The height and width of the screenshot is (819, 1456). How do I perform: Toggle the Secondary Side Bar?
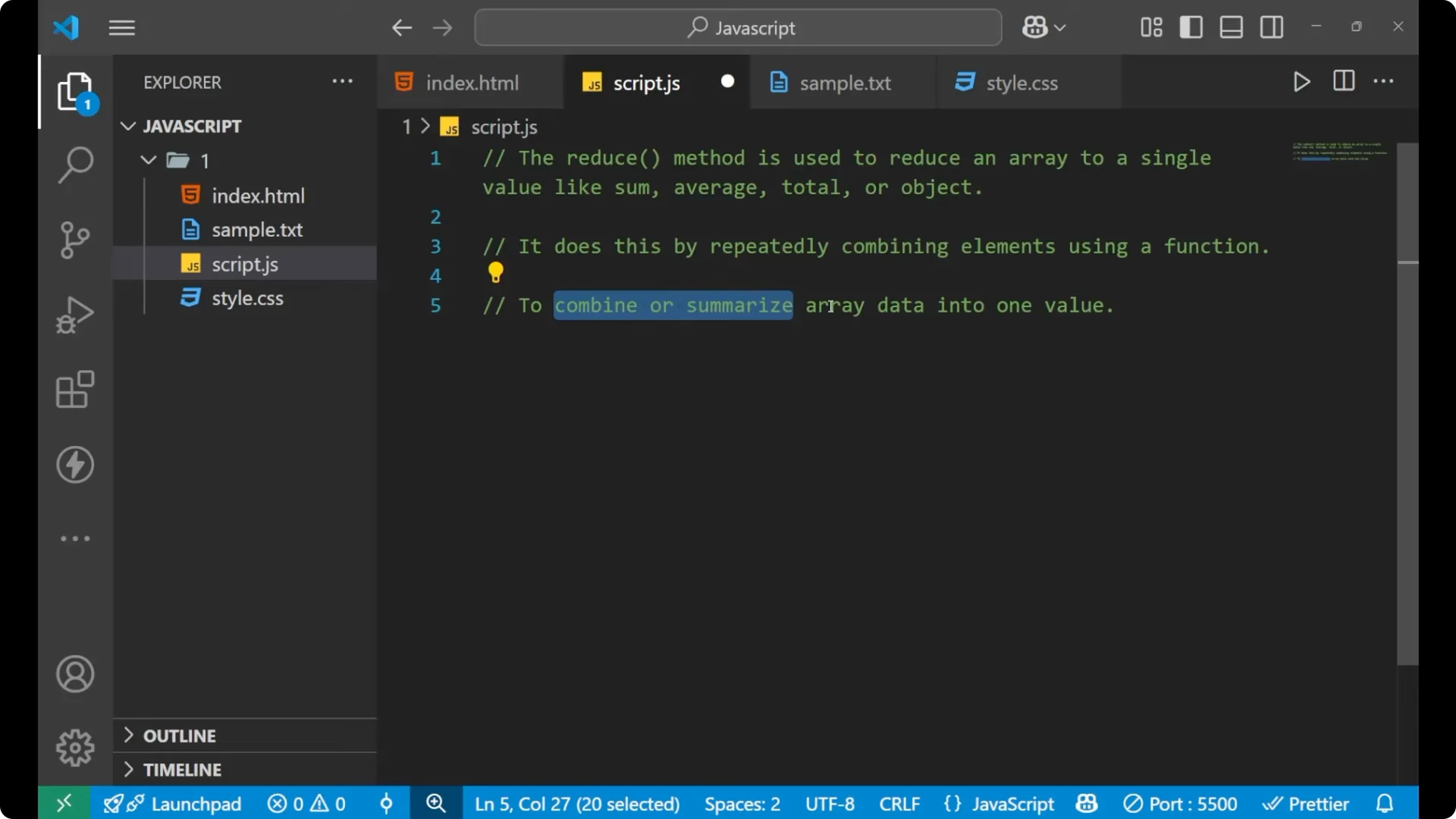[x=1271, y=27]
